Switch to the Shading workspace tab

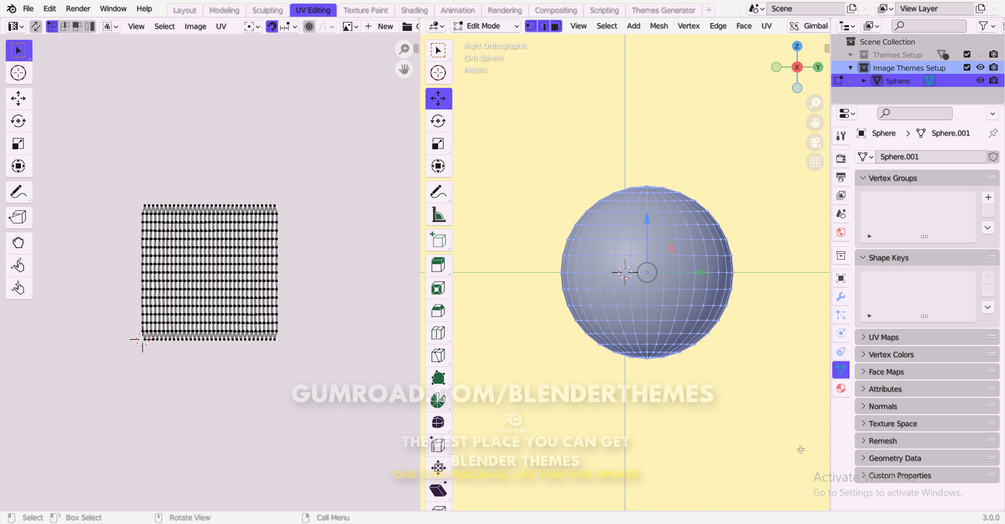coord(414,10)
